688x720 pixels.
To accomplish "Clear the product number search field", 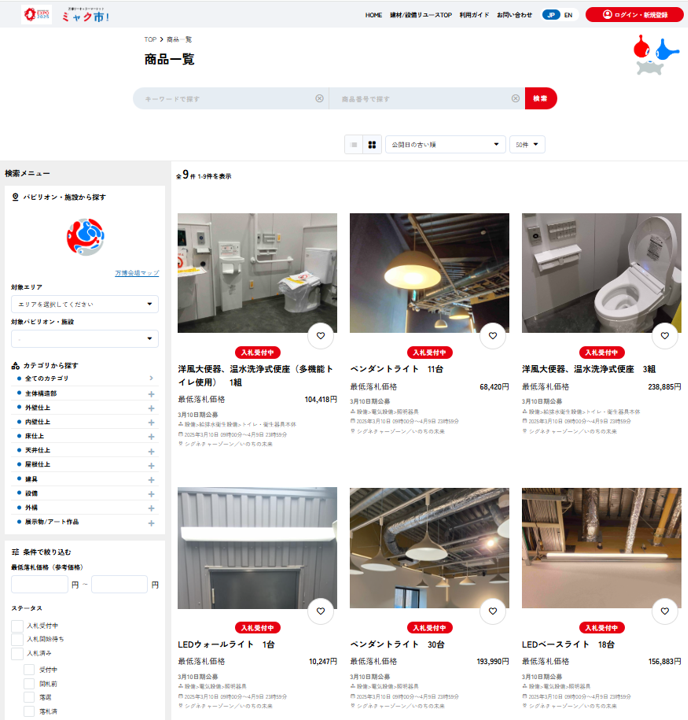I will coord(515,98).
